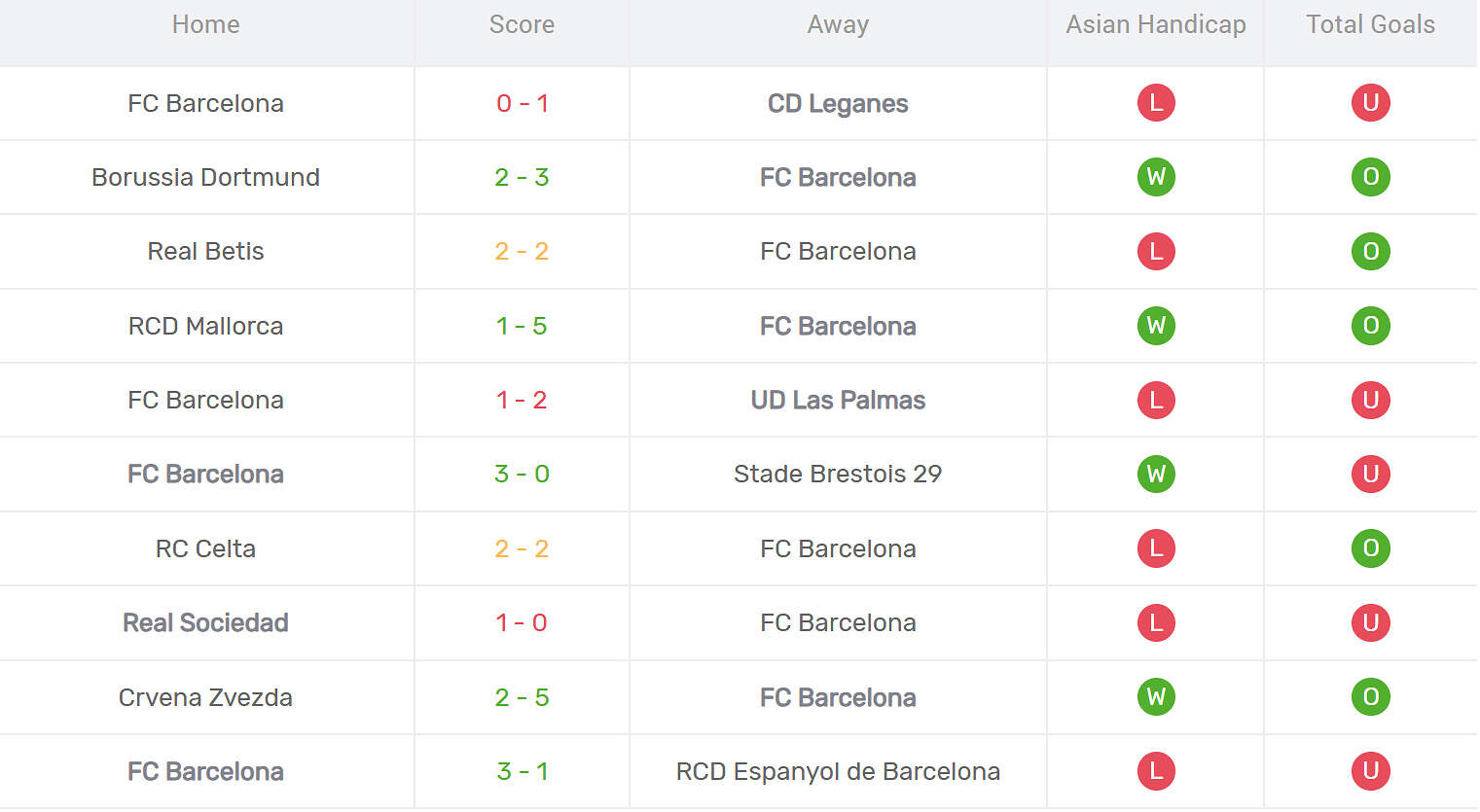Click the Asian Handicap column header

pyautogui.click(x=1155, y=24)
